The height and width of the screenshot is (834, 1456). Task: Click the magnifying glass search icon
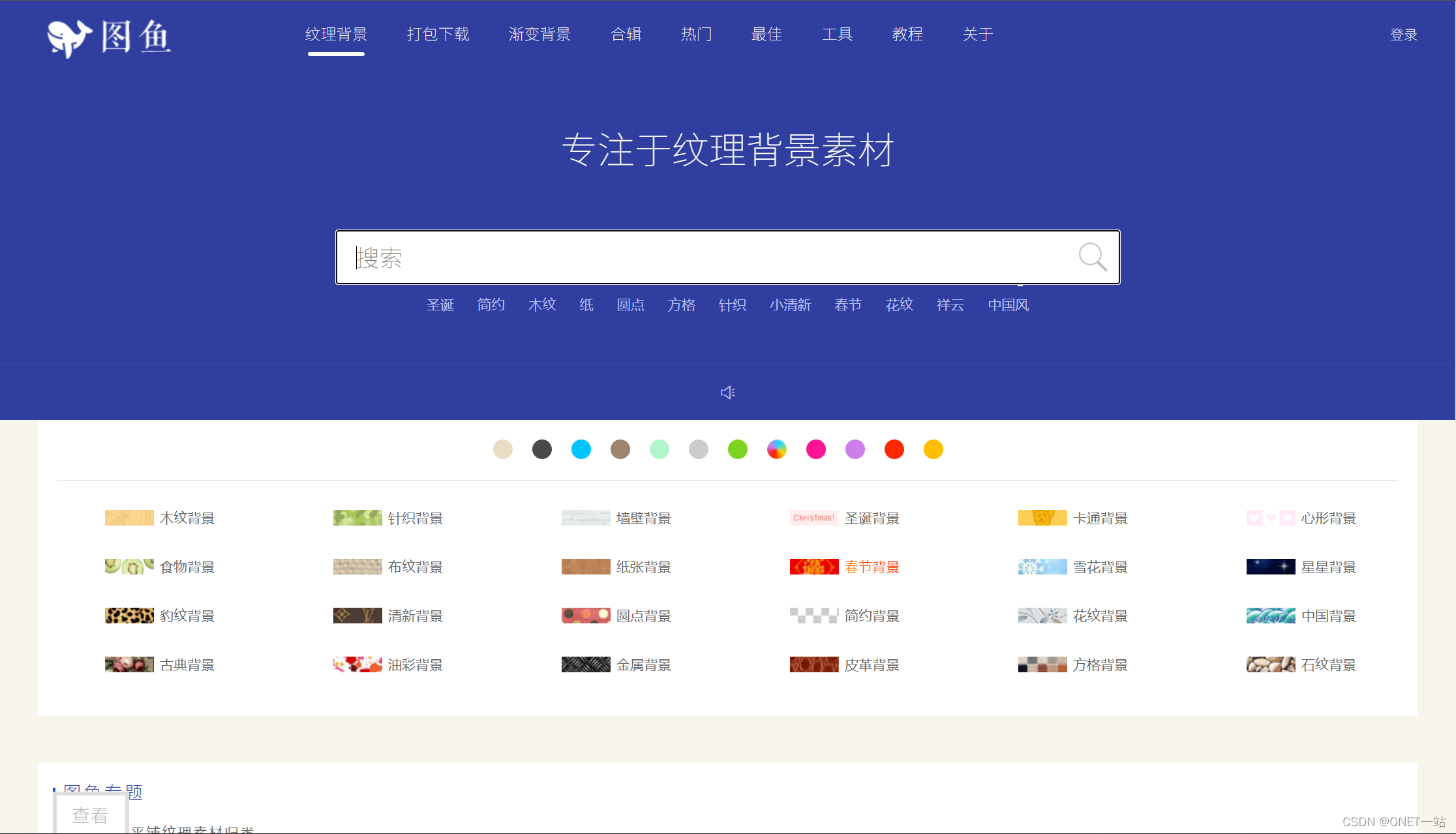click(x=1092, y=257)
